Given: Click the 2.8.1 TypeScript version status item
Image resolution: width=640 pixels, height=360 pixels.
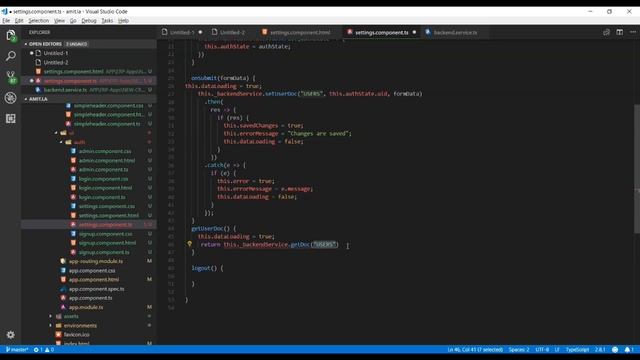Looking at the screenshot, I should coord(600,350).
